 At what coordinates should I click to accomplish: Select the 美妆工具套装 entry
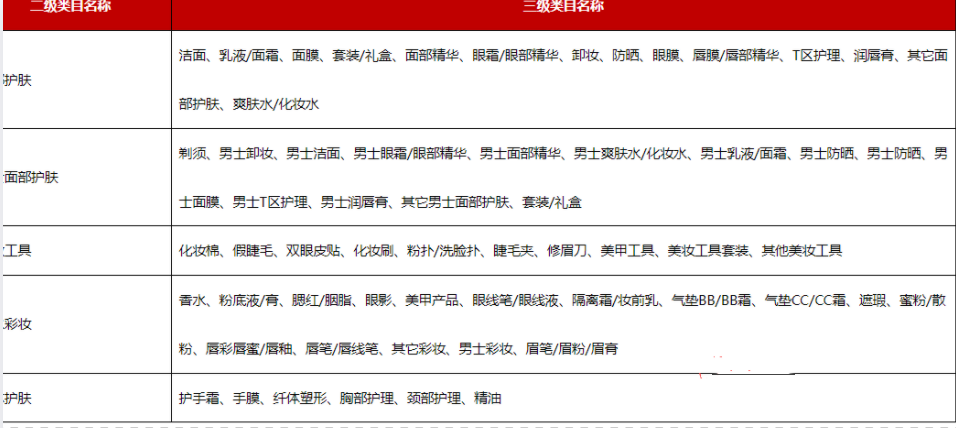[707, 251]
